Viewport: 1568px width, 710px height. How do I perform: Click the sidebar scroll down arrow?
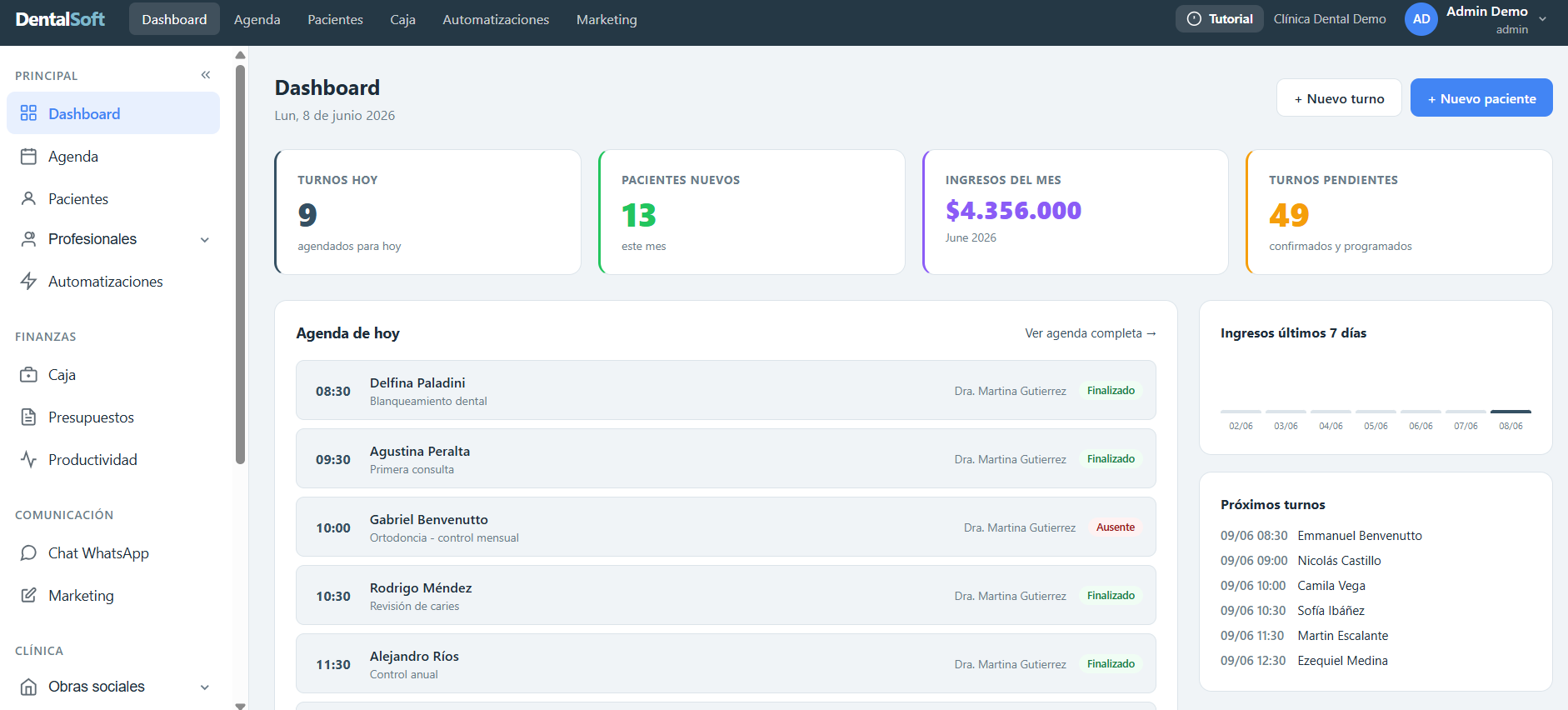click(240, 705)
